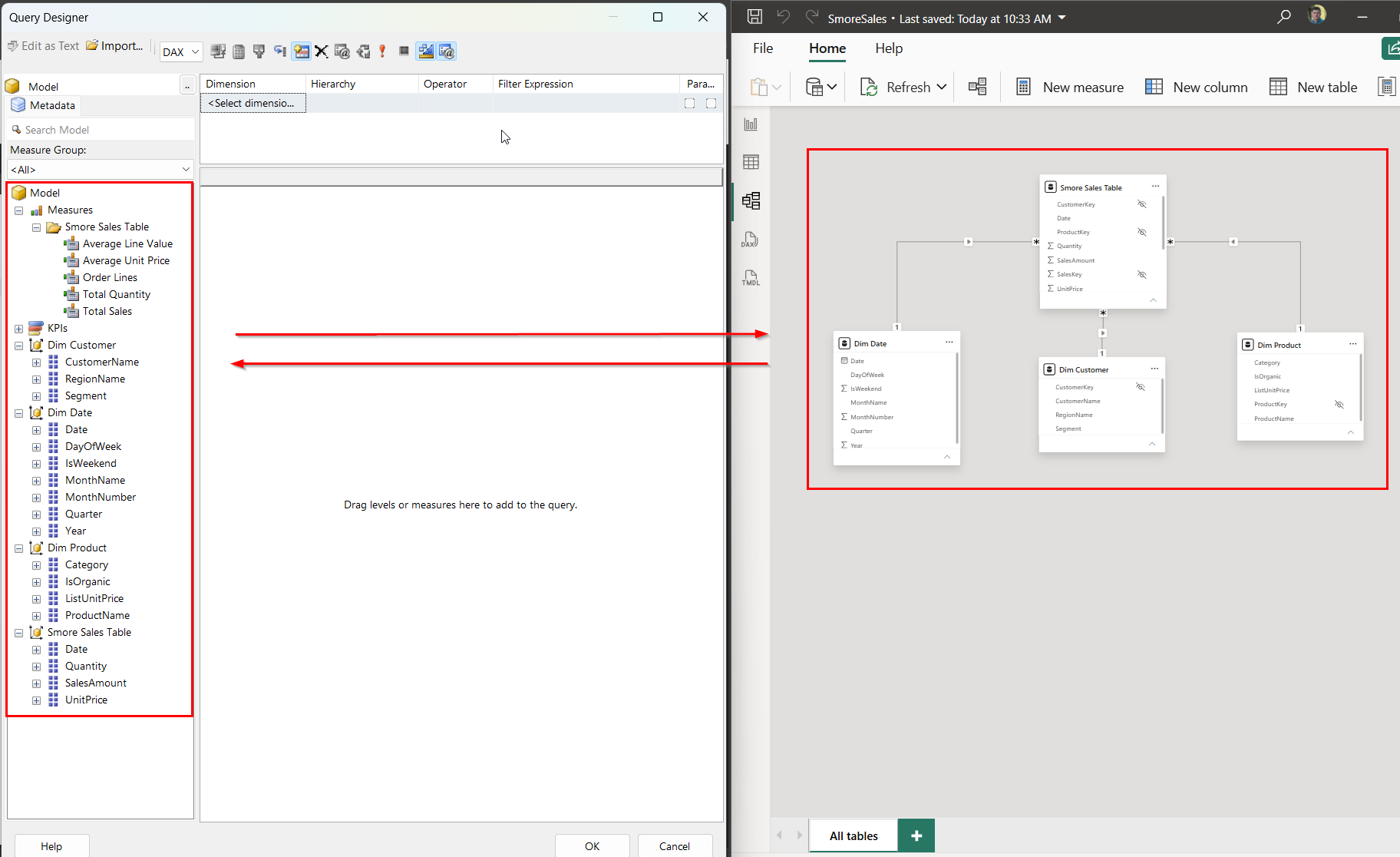Viewport: 1400px width, 857px height.
Task: Open Refresh dropdown arrow in Power BI ribbon
Action: point(942,87)
